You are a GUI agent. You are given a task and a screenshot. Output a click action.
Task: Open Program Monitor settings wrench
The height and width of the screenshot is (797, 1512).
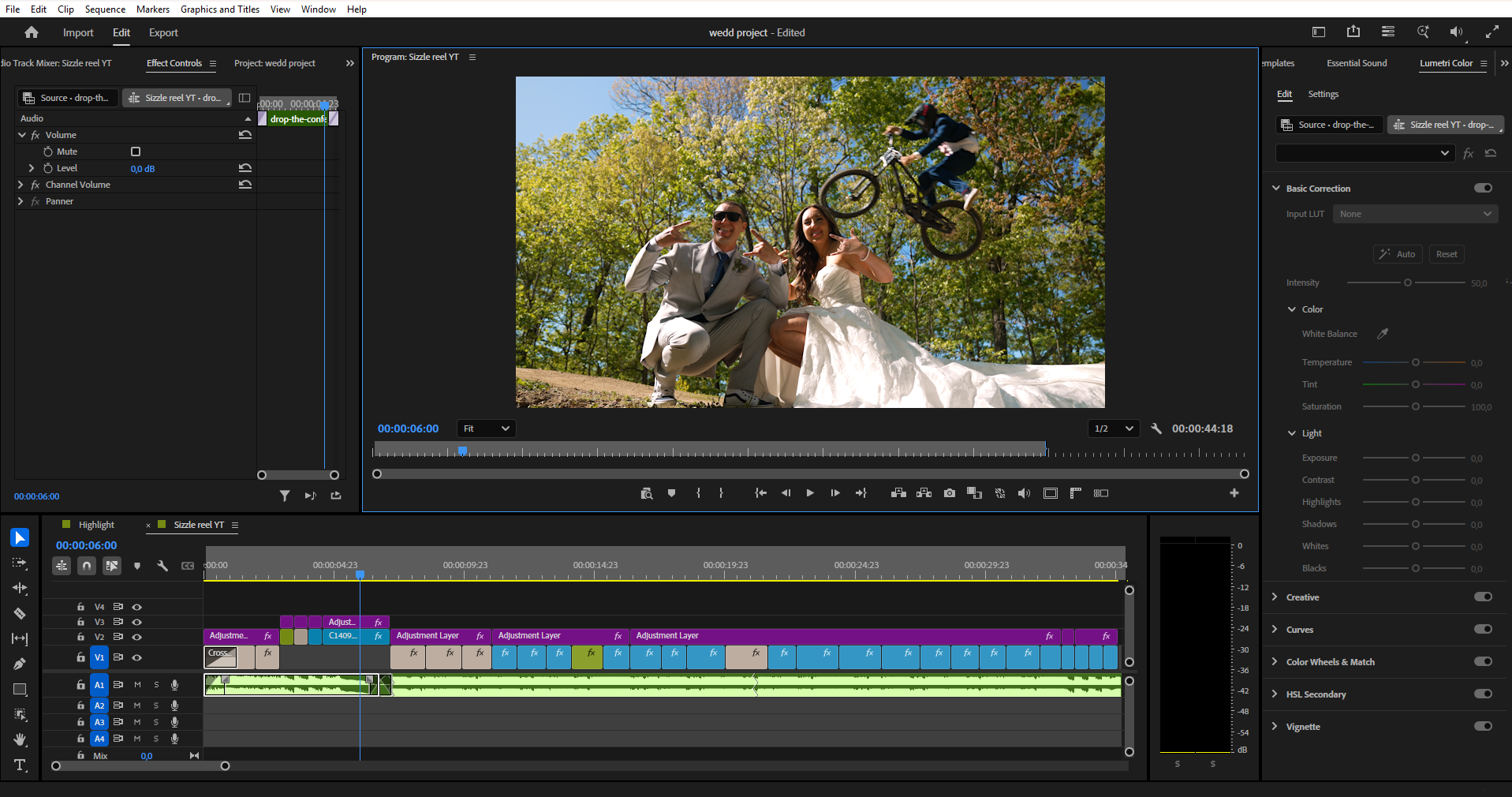[1156, 428]
